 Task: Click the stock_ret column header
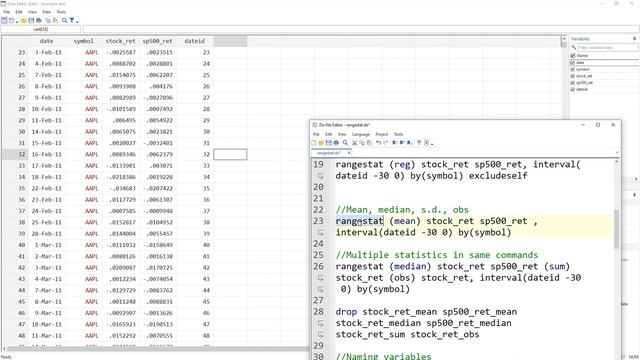[120, 41]
